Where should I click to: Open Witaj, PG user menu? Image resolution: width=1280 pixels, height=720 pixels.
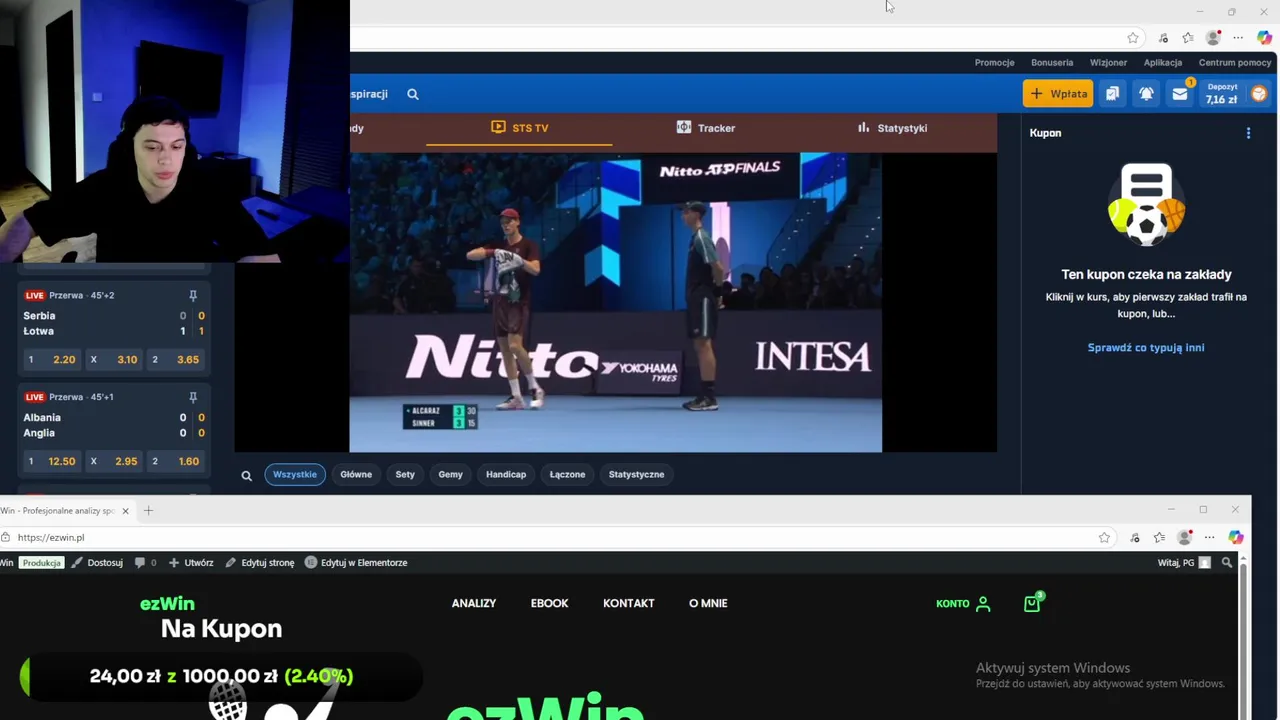(x=1184, y=563)
